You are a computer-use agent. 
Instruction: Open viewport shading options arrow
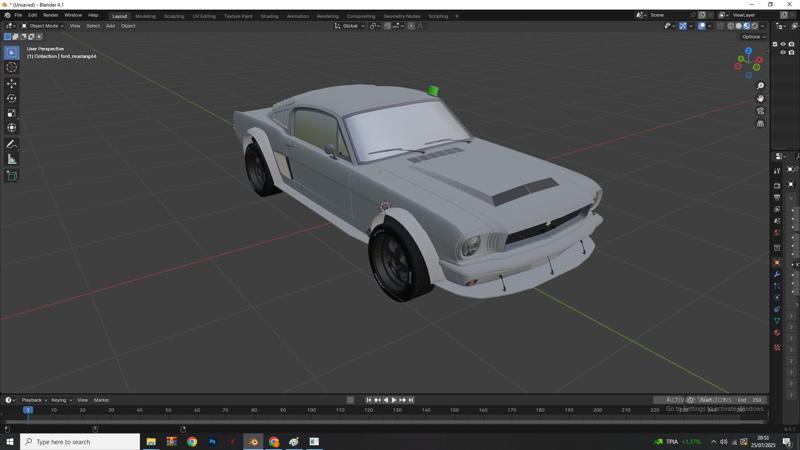point(763,26)
